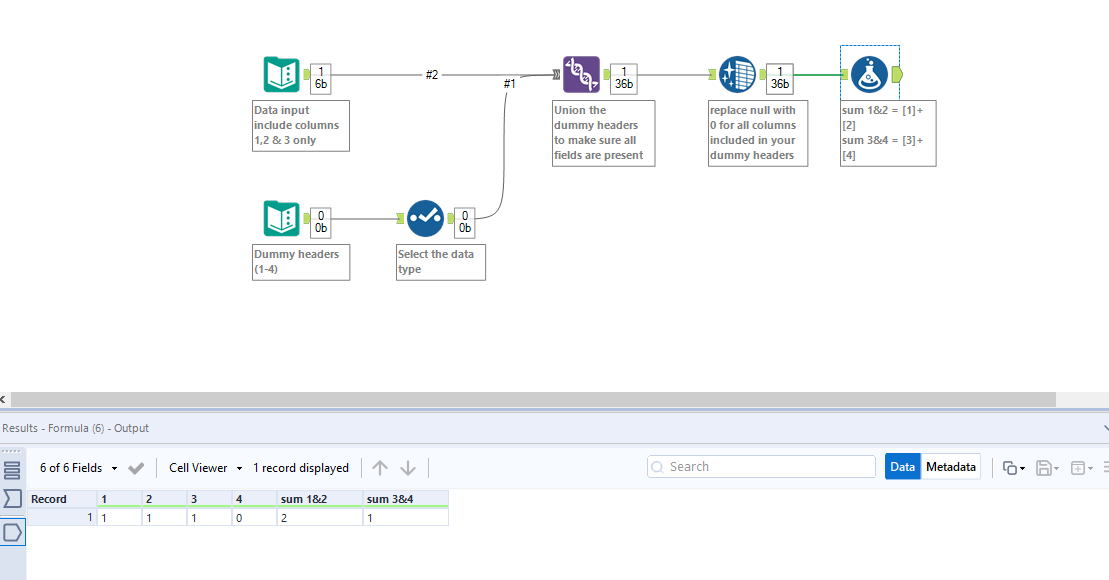Image resolution: width=1109 pixels, height=580 pixels.
Task: Select the Data Cleansing tool replacing nulls
Action: tap(738, 73)
